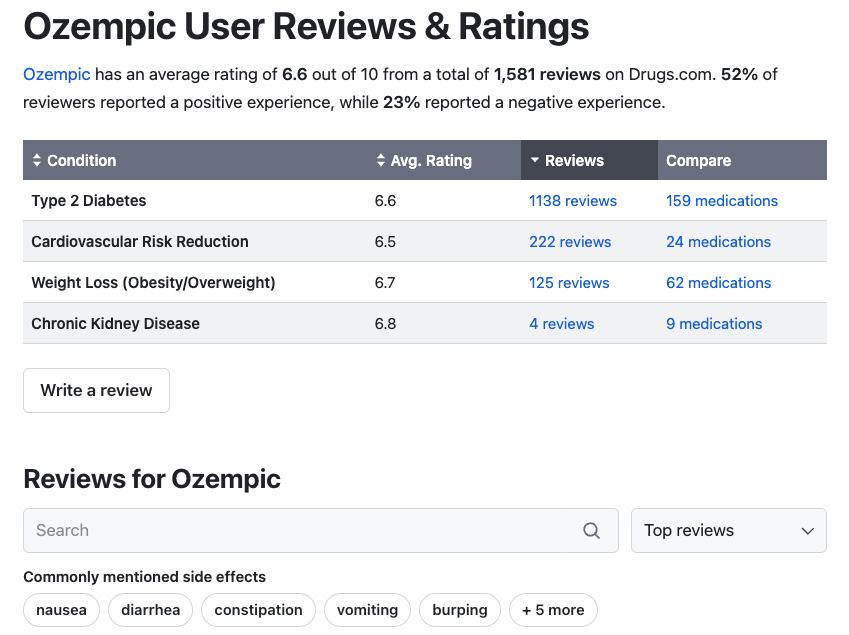The width and height of the screenshot is (849, 635).
Task: Click the 6.5 rating value
Action: pyautogui.click(x=385, y=242)
